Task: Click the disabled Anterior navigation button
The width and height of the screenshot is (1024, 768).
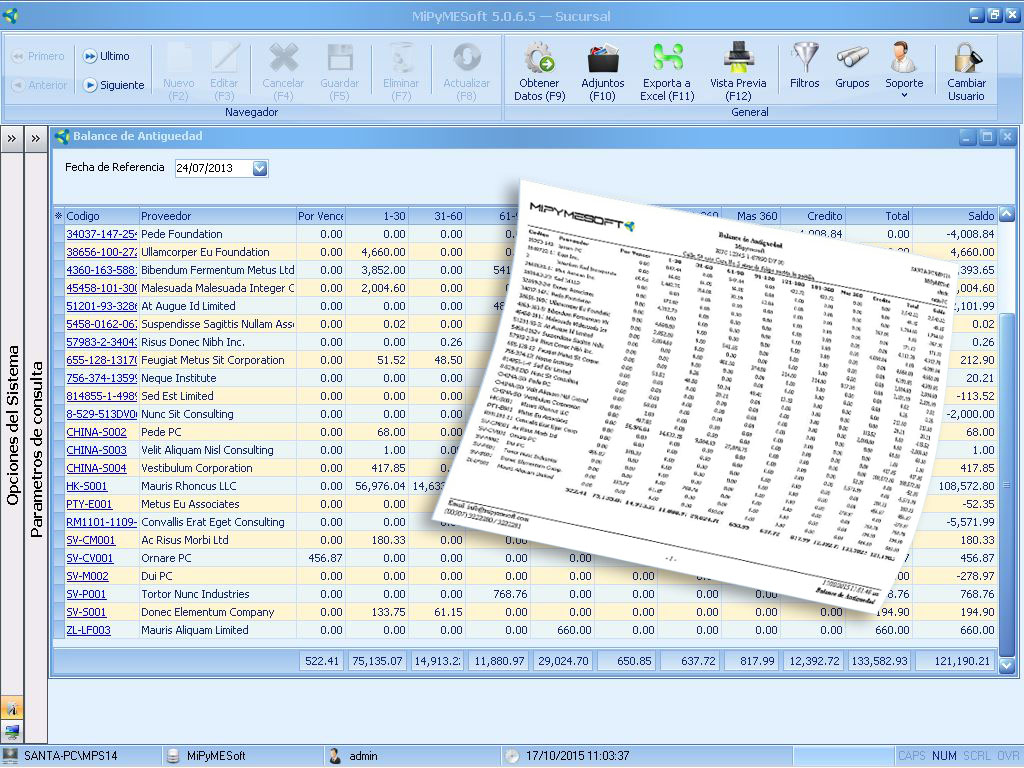Action: [x=39, y=85]
